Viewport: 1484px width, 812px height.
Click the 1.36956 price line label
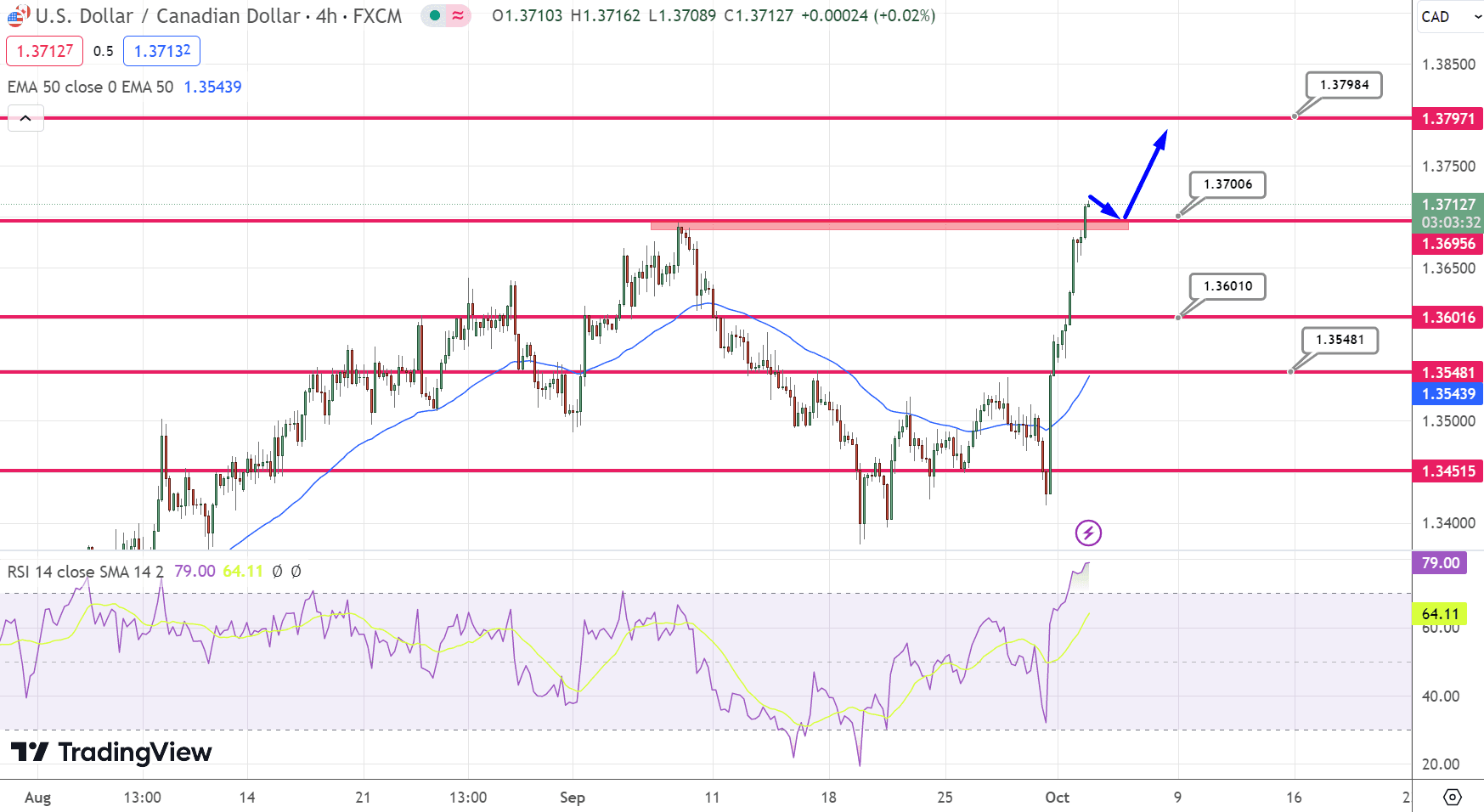pyautogui.click(x=1447, y=244)
